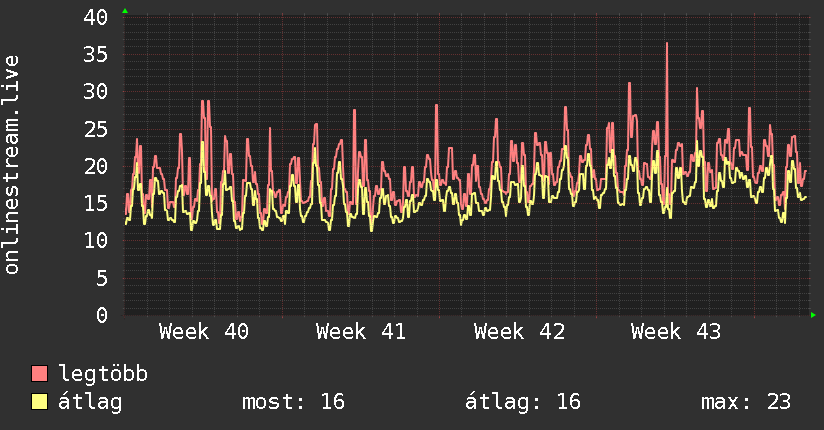Click the Week 42 axis label

point(519,332)
